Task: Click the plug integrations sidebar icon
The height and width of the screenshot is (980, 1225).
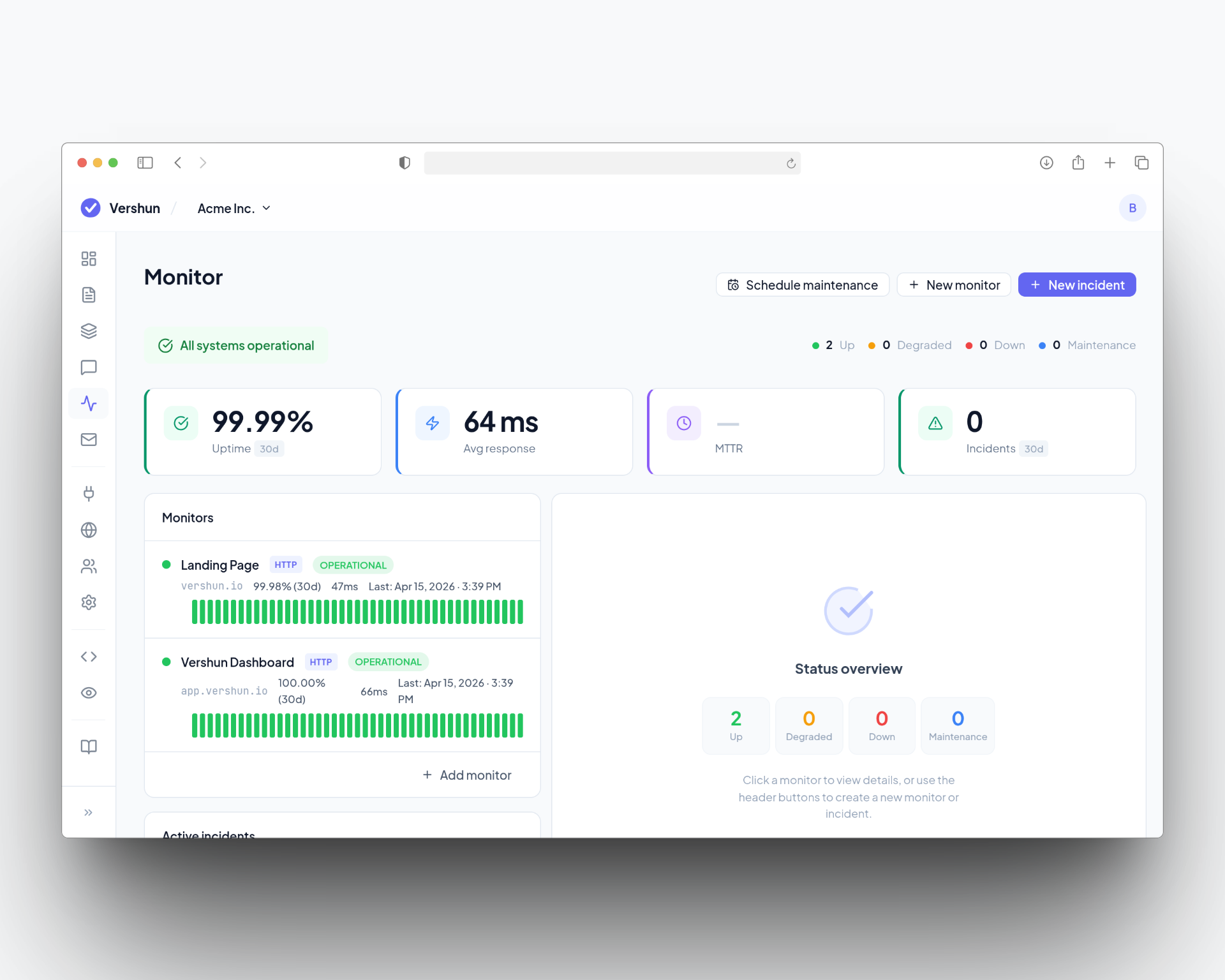Action: 89,493
